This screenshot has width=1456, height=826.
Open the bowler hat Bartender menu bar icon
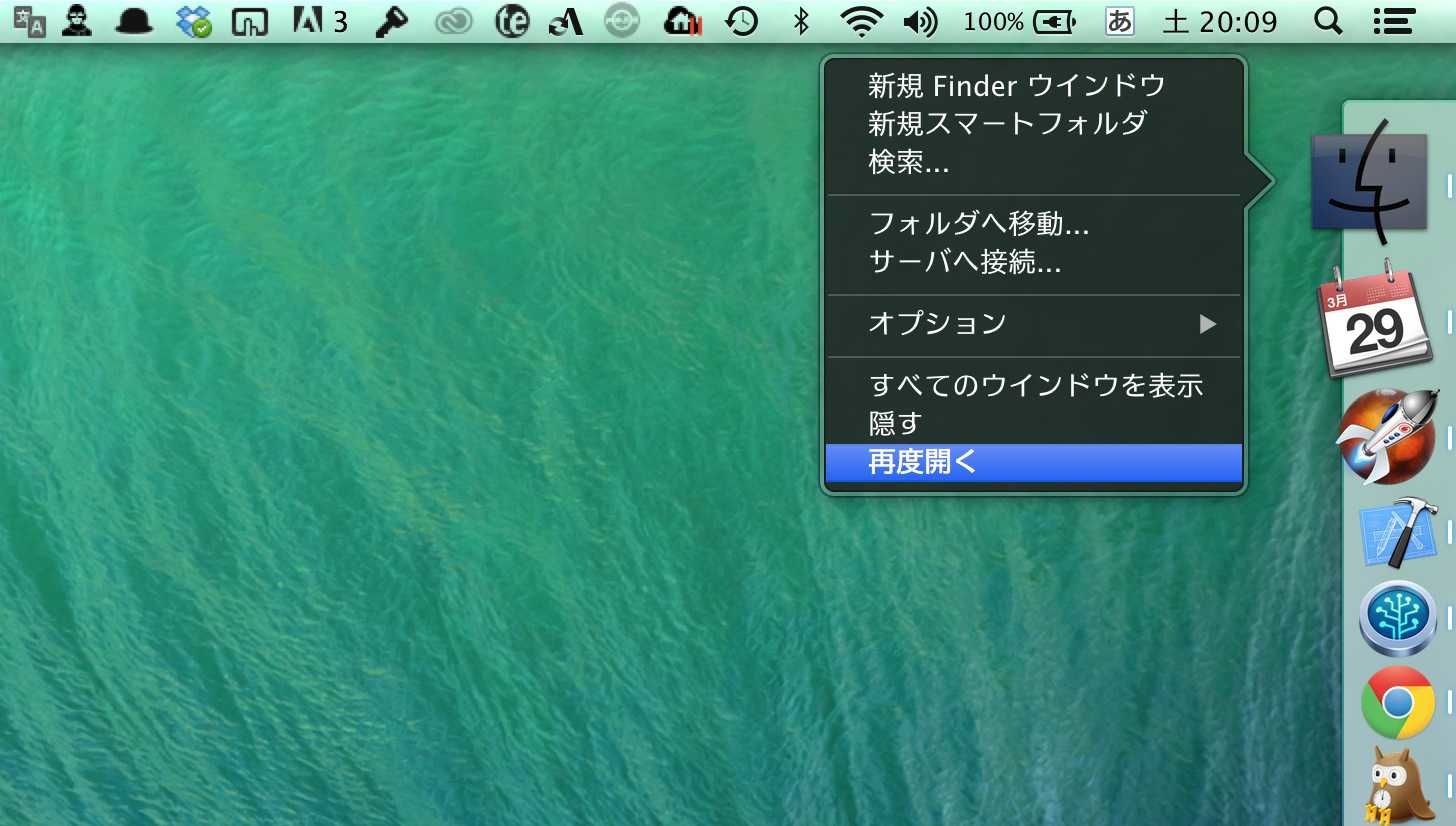pos(134,21)
